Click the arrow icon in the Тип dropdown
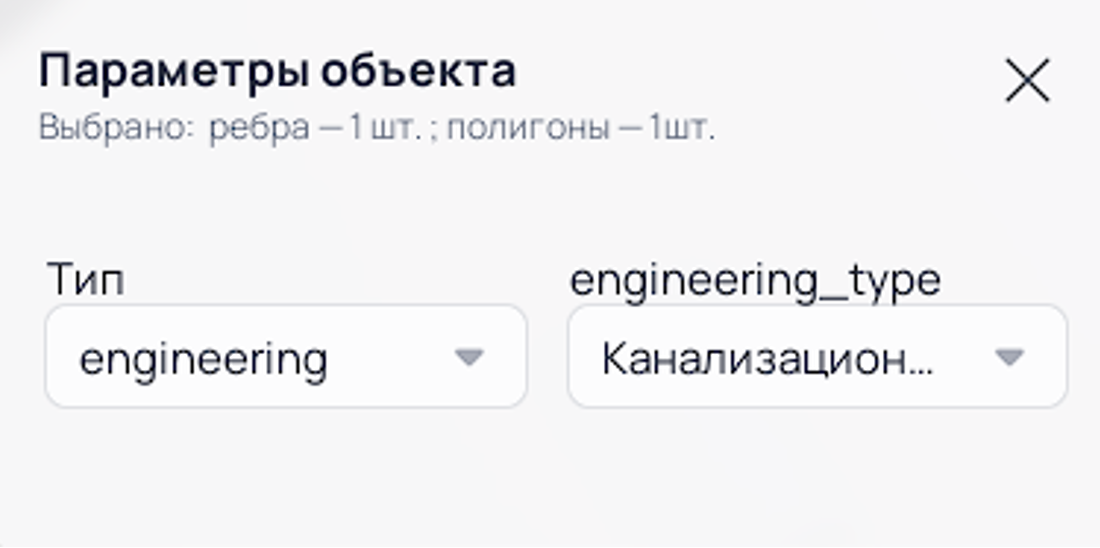1100x548 pixels. (x=468, y=357)
